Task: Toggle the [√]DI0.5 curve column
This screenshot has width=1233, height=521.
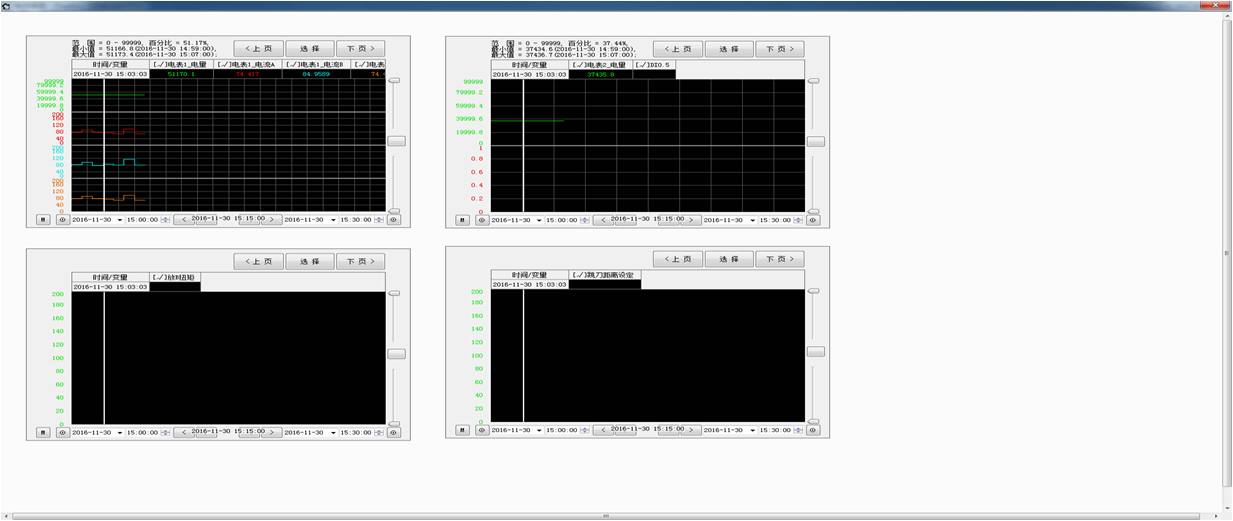Action: pyautogui.click(x=655, y=64)
